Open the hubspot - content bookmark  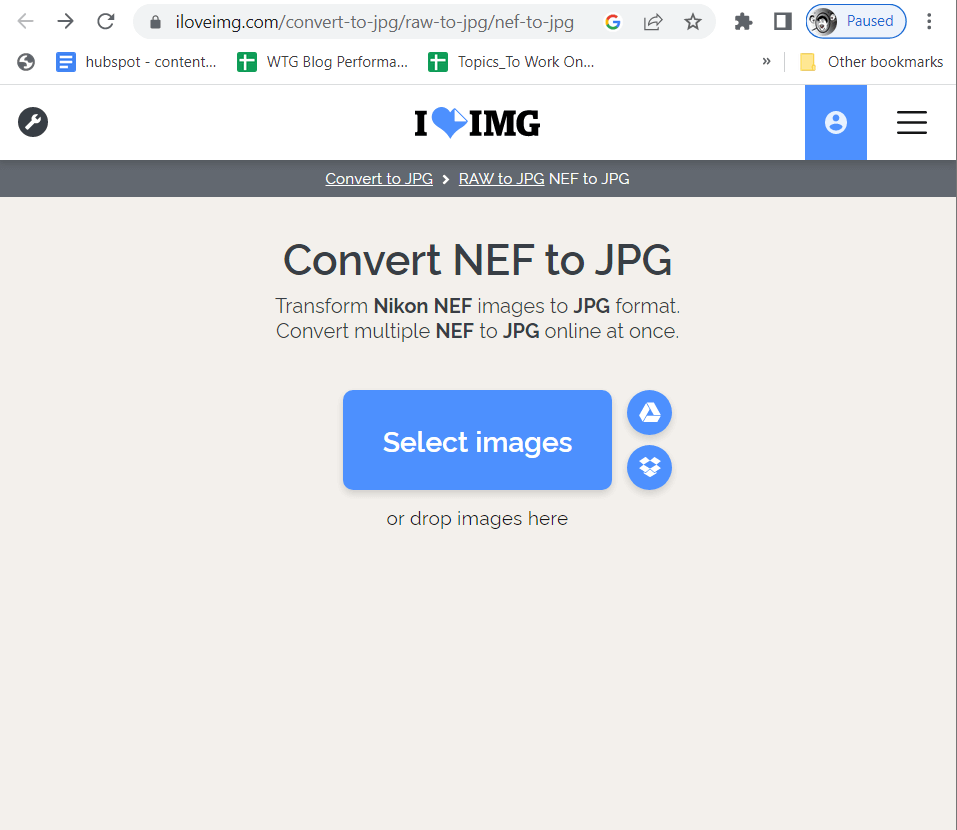click(136, 62)
